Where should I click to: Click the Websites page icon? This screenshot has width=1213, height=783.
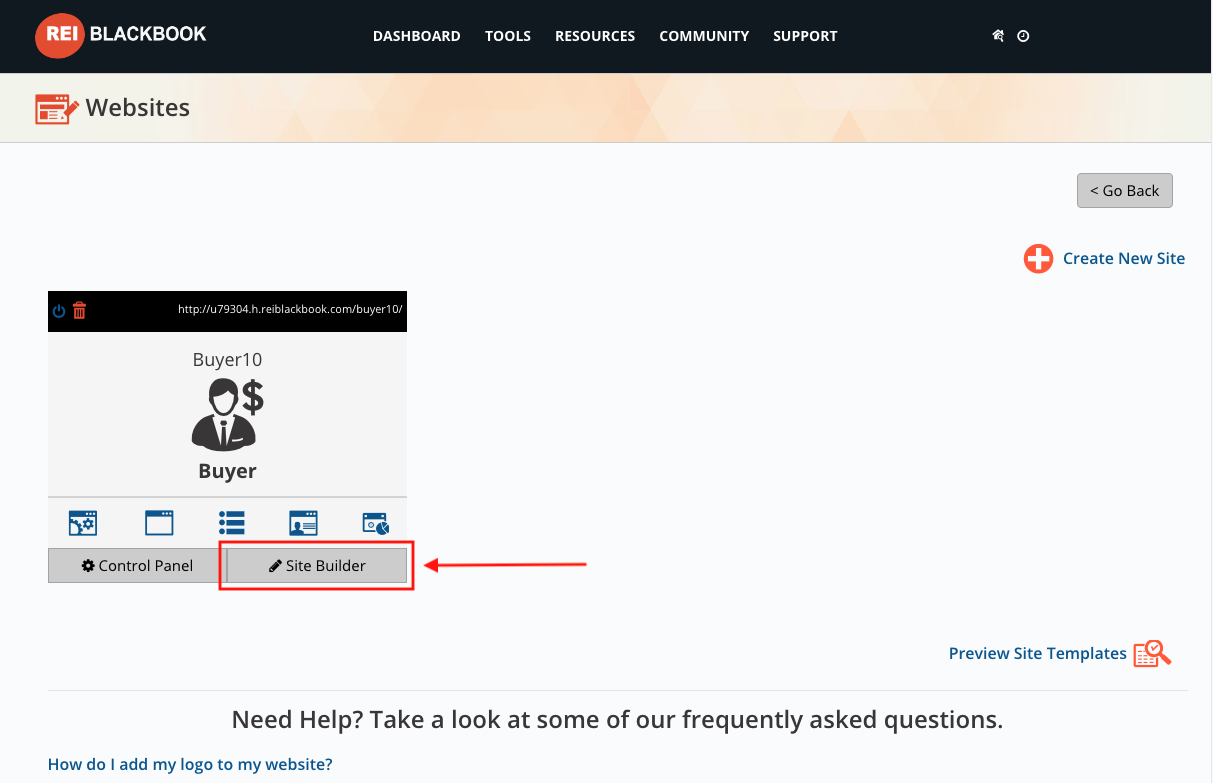click(57, 108)
